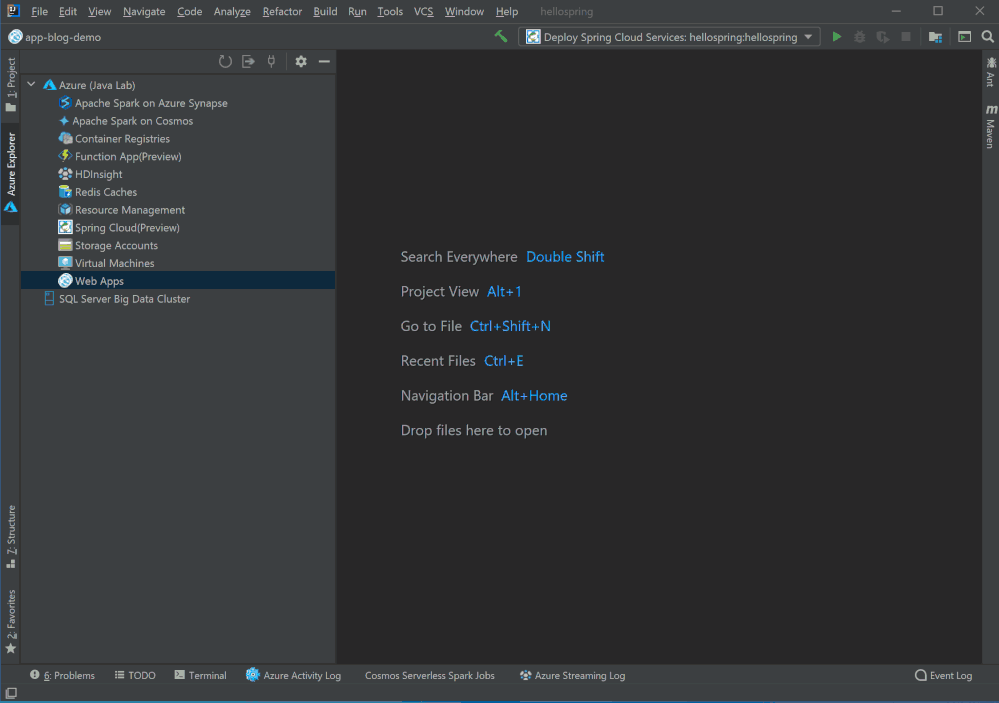
Task: Open Search Everywhere magnifier icon
Action: [x=988, y=37]
